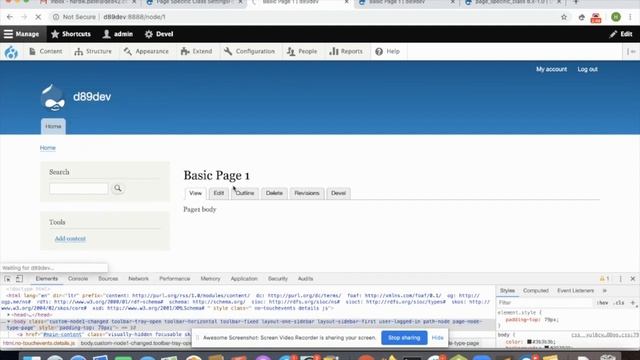Click the browser address bar URL
The width and height of the screenshot is (640, 360).
(x=134, y=17)
